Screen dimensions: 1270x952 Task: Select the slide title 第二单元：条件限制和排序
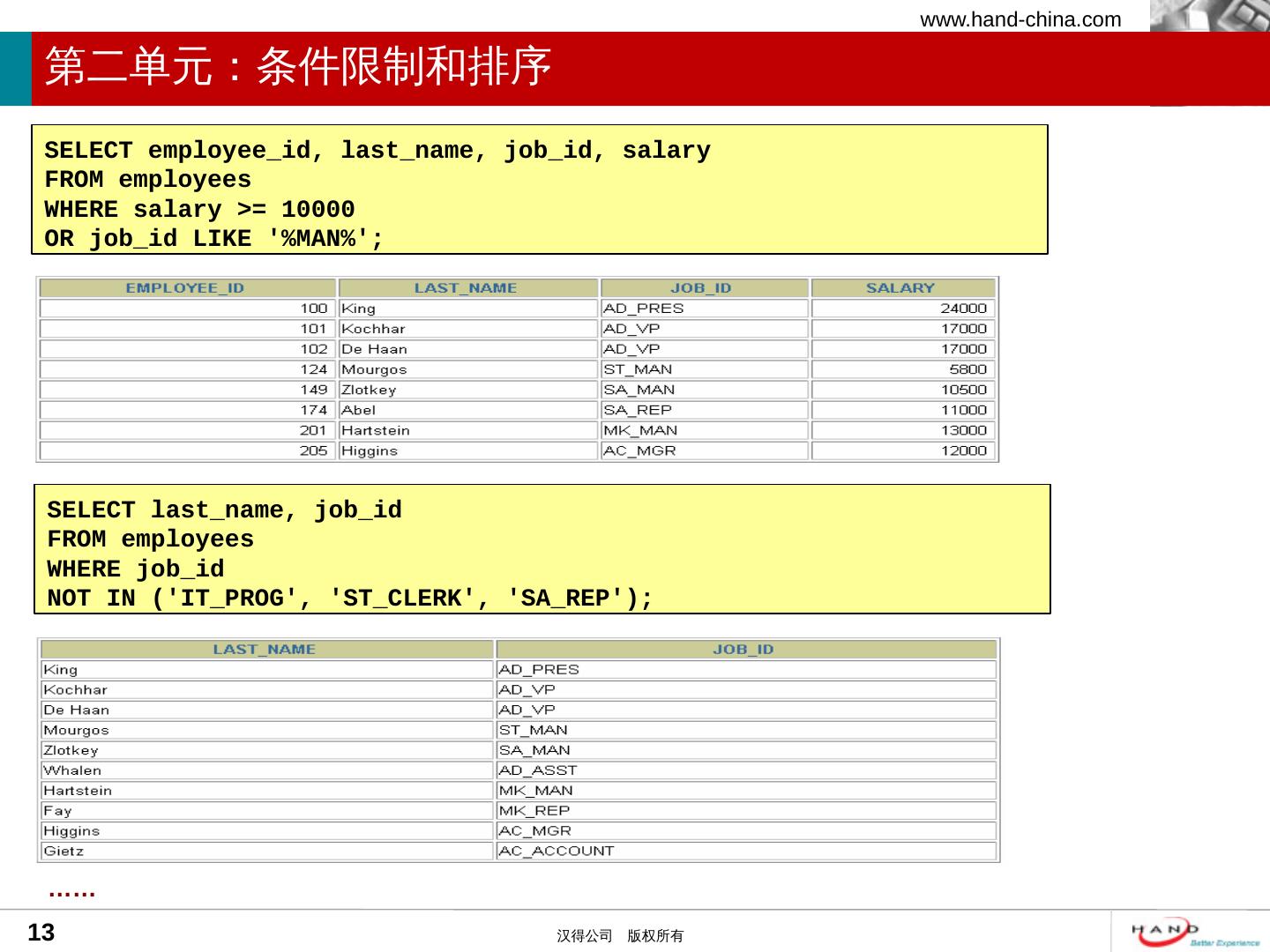click(298, 66)
